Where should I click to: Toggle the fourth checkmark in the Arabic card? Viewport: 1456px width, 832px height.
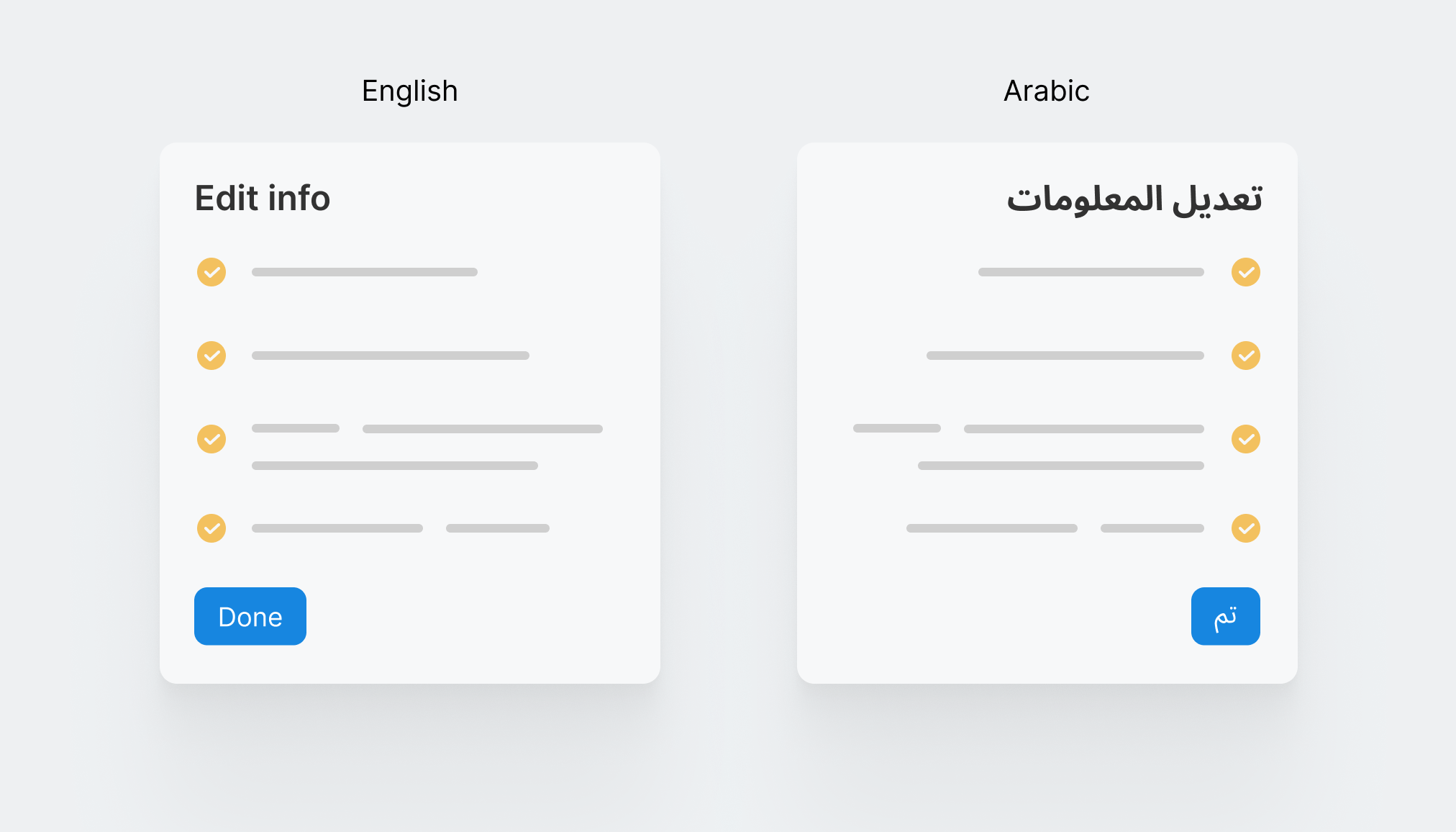click(1246, 528)
